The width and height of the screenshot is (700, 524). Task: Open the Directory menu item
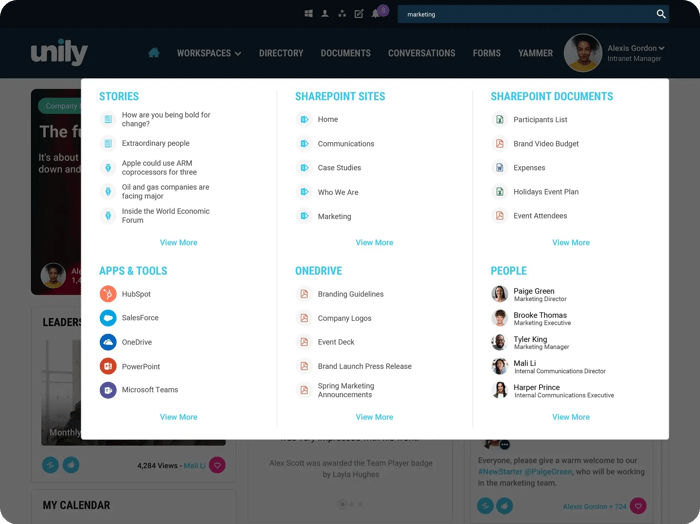coord(281,53)
